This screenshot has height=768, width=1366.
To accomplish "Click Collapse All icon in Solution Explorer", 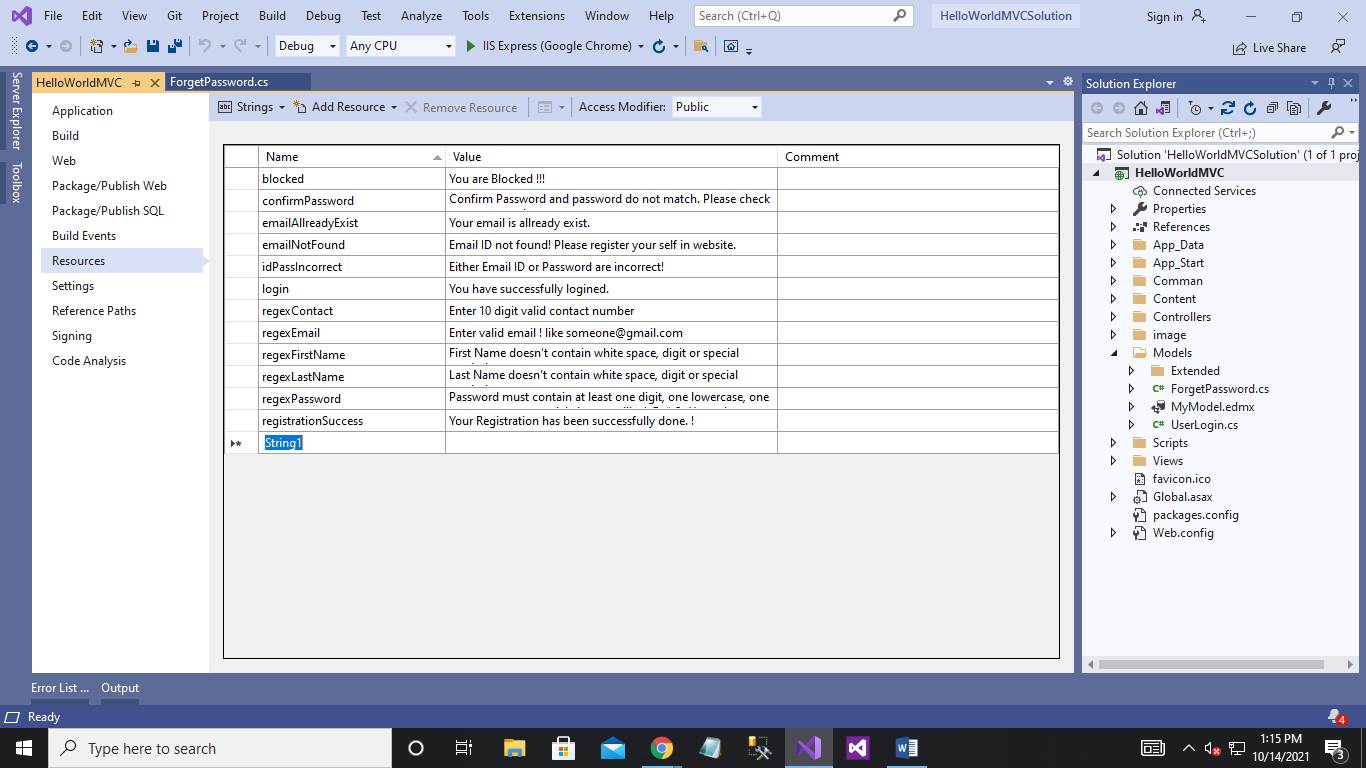I will [1272, 108].
